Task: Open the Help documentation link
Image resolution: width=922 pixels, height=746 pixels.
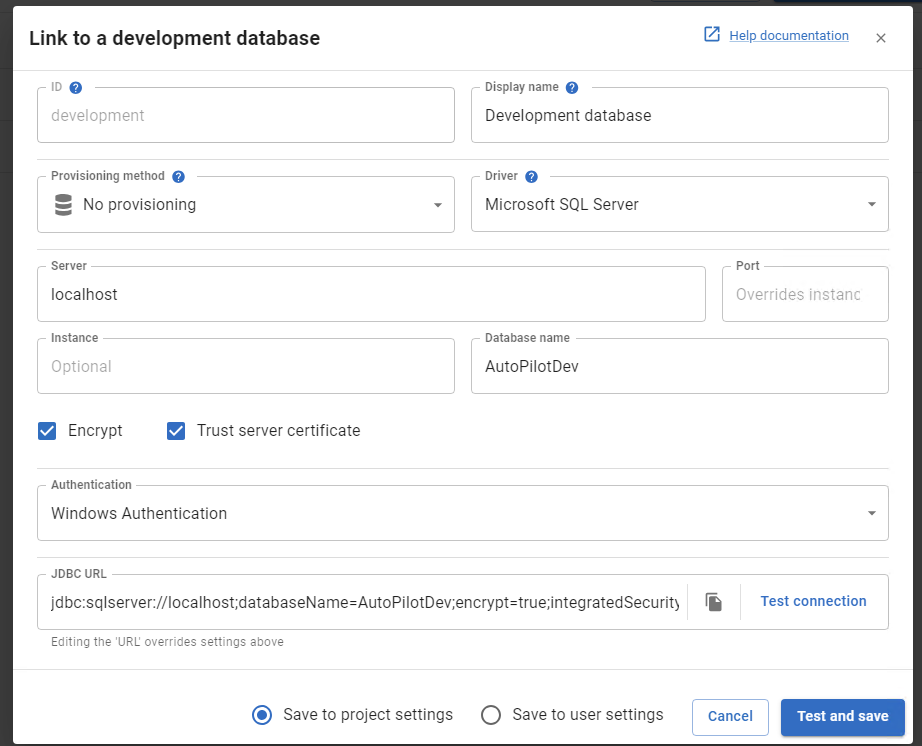Action: [x=789, y=34]
